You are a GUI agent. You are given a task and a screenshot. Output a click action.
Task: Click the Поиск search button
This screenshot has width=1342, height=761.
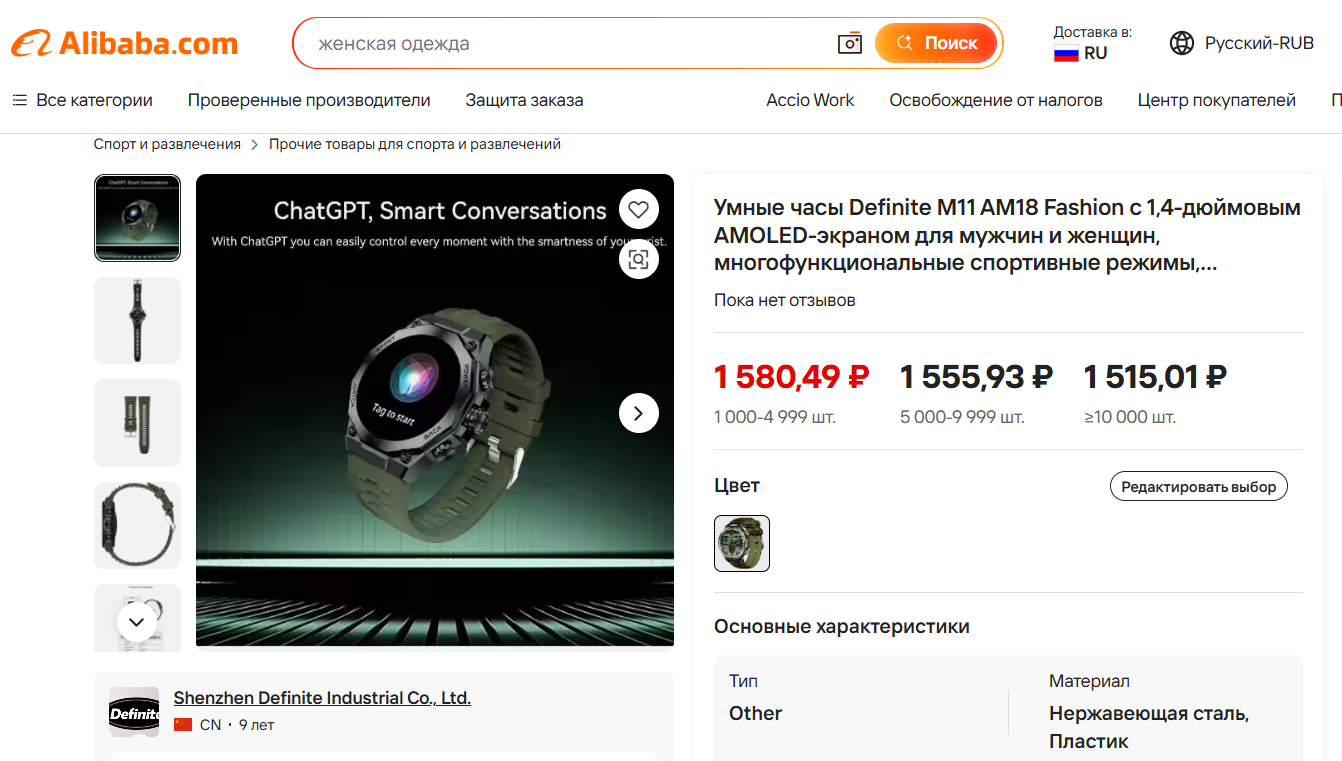tap(936, 43)
